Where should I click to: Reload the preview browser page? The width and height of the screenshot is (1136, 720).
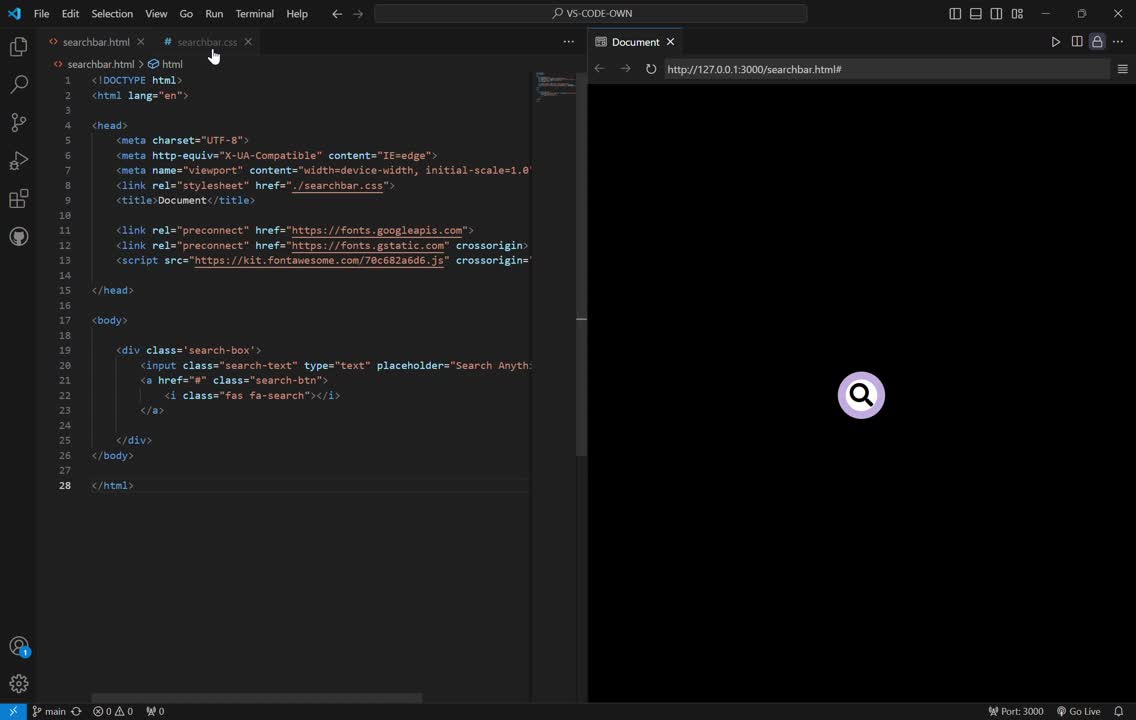tap(651, 69)
